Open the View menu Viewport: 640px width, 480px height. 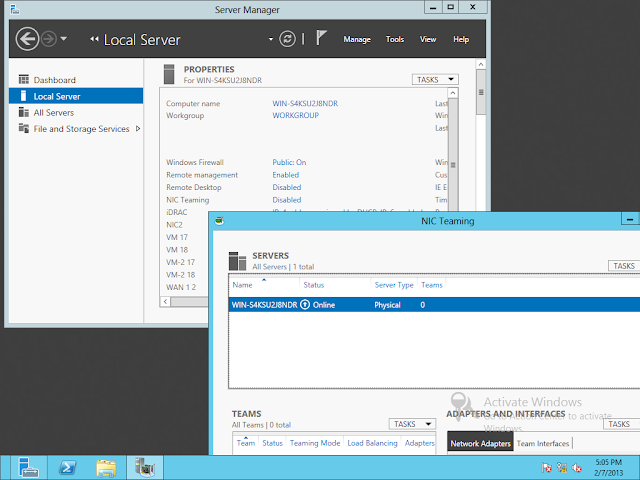point(428,39)
